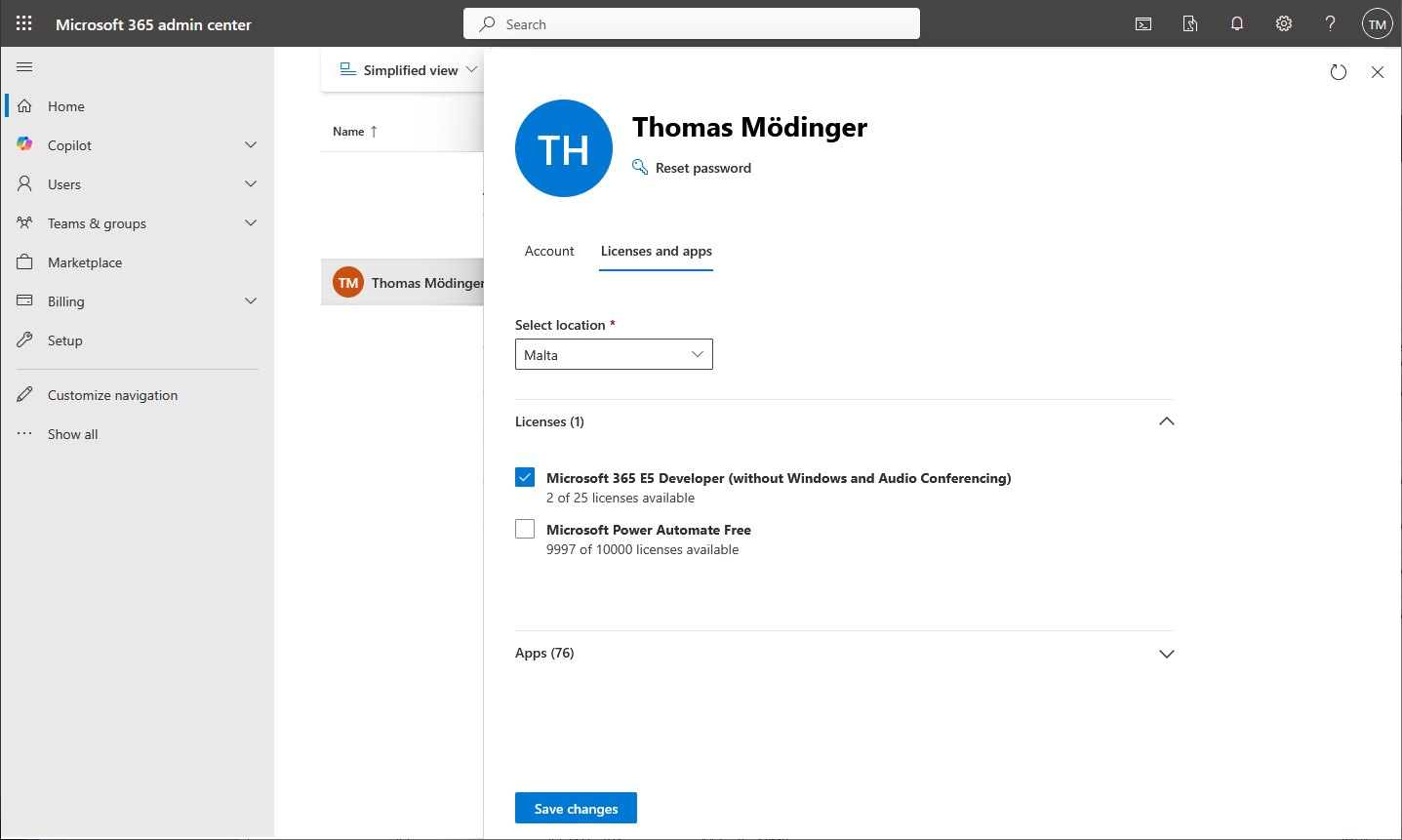Check Microsoft Power Automate Free license
1402x840 pixels.
tap(525, 529)
